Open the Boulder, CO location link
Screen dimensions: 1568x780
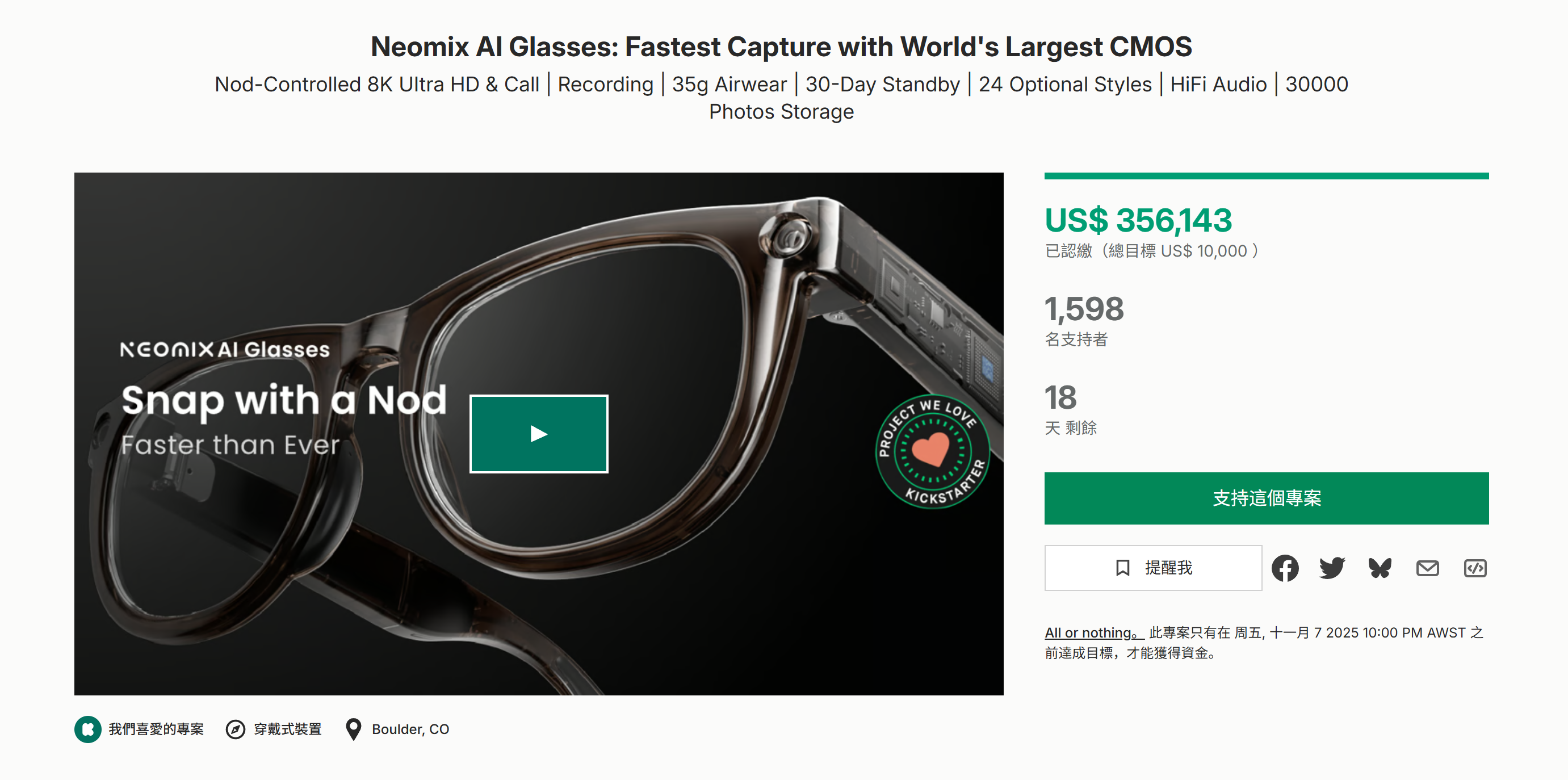click(x=410, y=729)
